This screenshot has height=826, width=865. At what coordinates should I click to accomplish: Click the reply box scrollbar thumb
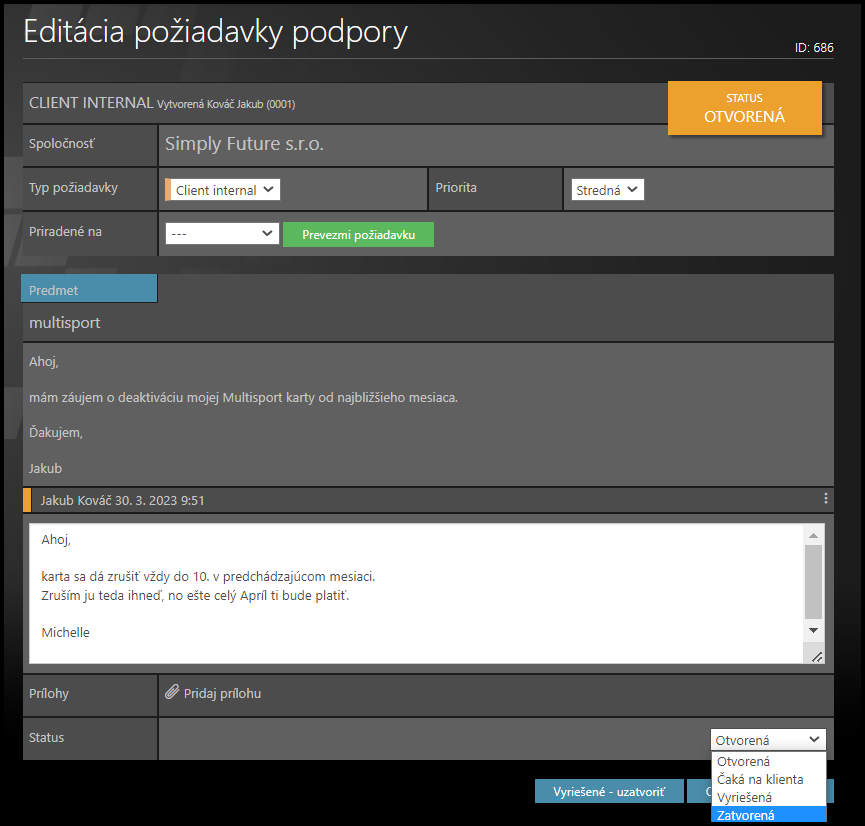(x=813, y=580)
